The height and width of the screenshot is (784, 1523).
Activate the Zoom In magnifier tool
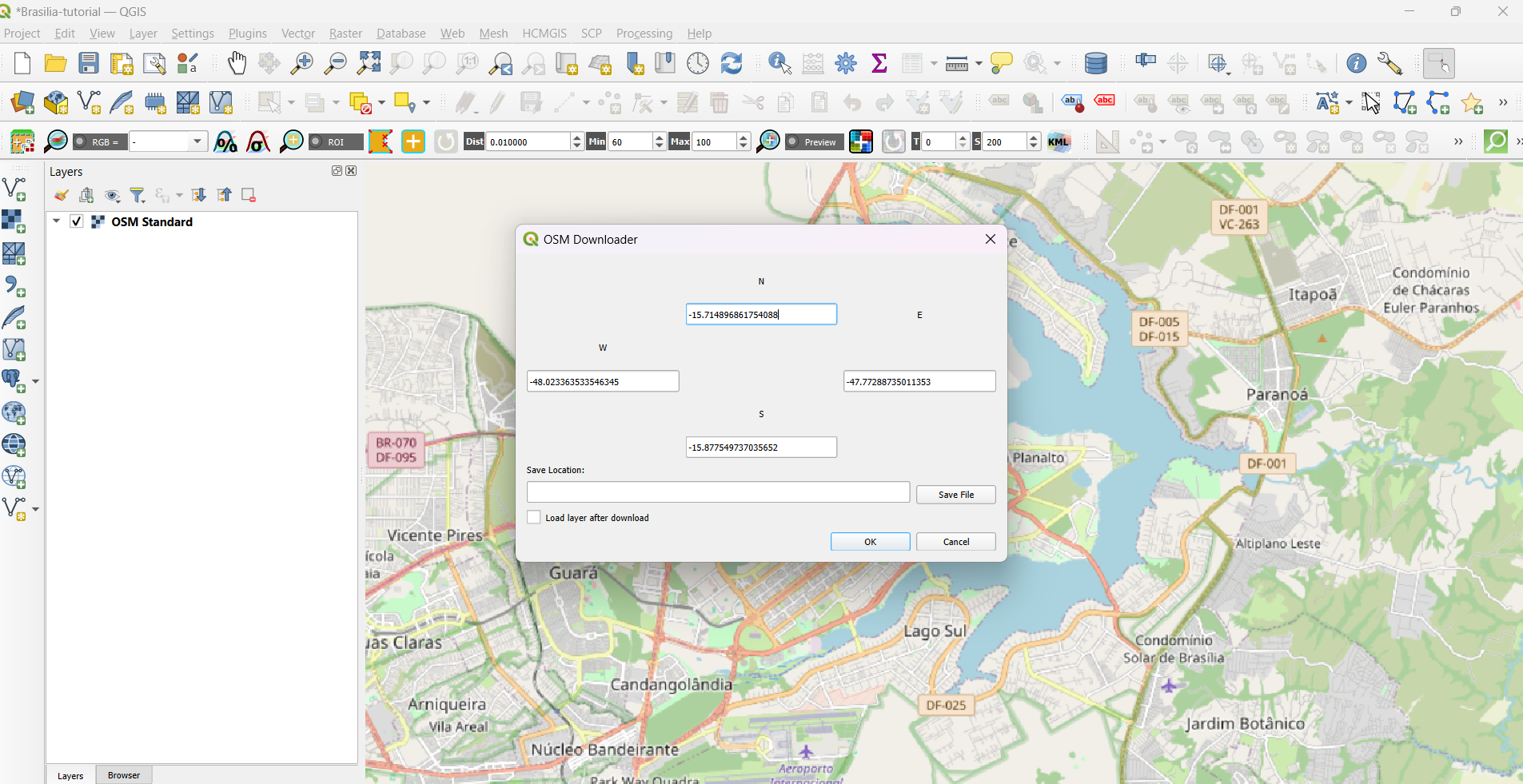302,63
